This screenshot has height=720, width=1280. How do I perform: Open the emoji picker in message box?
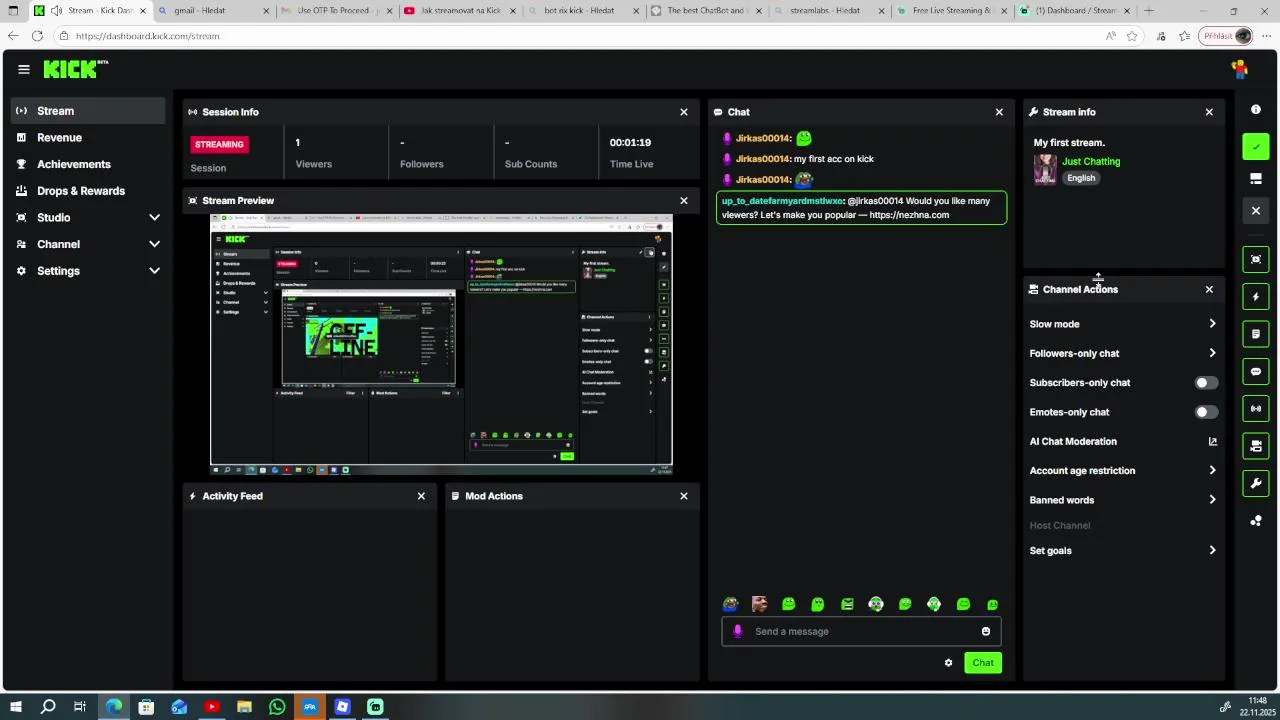[985, 631]
